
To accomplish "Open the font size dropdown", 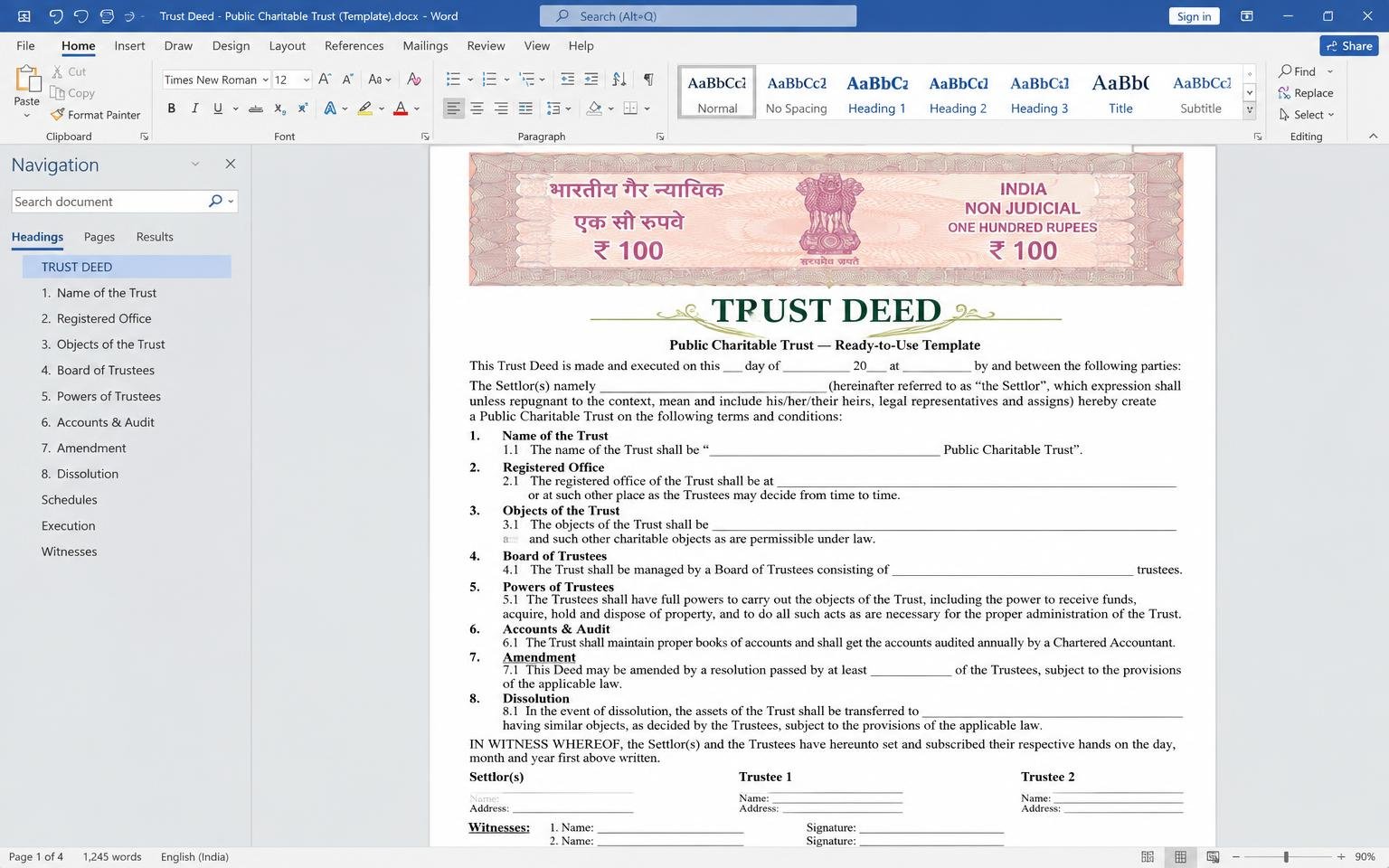I will tap(307, 80).
